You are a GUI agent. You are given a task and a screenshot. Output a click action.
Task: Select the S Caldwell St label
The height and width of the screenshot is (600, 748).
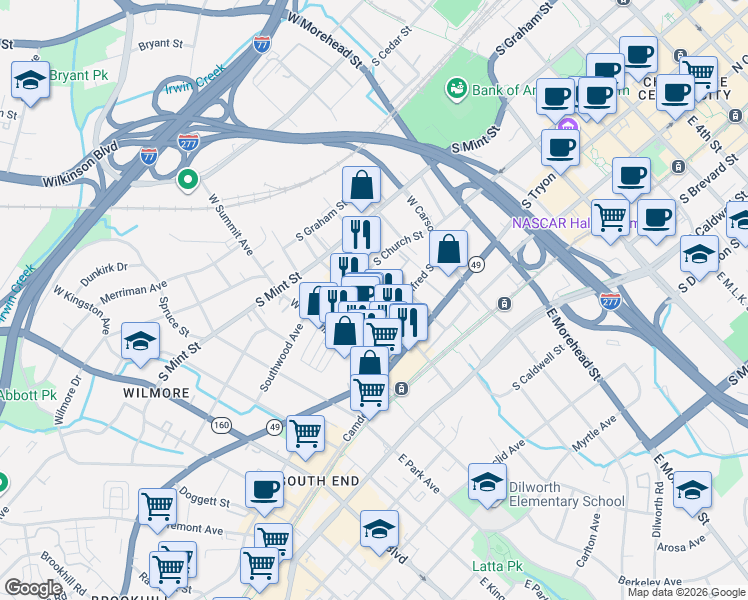[x=538, y=367]
